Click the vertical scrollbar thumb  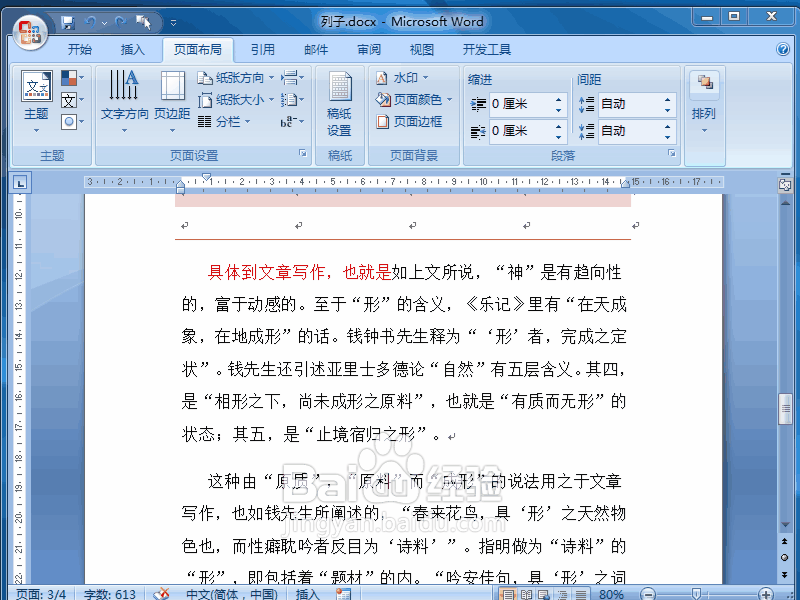(x=785, y=409)
